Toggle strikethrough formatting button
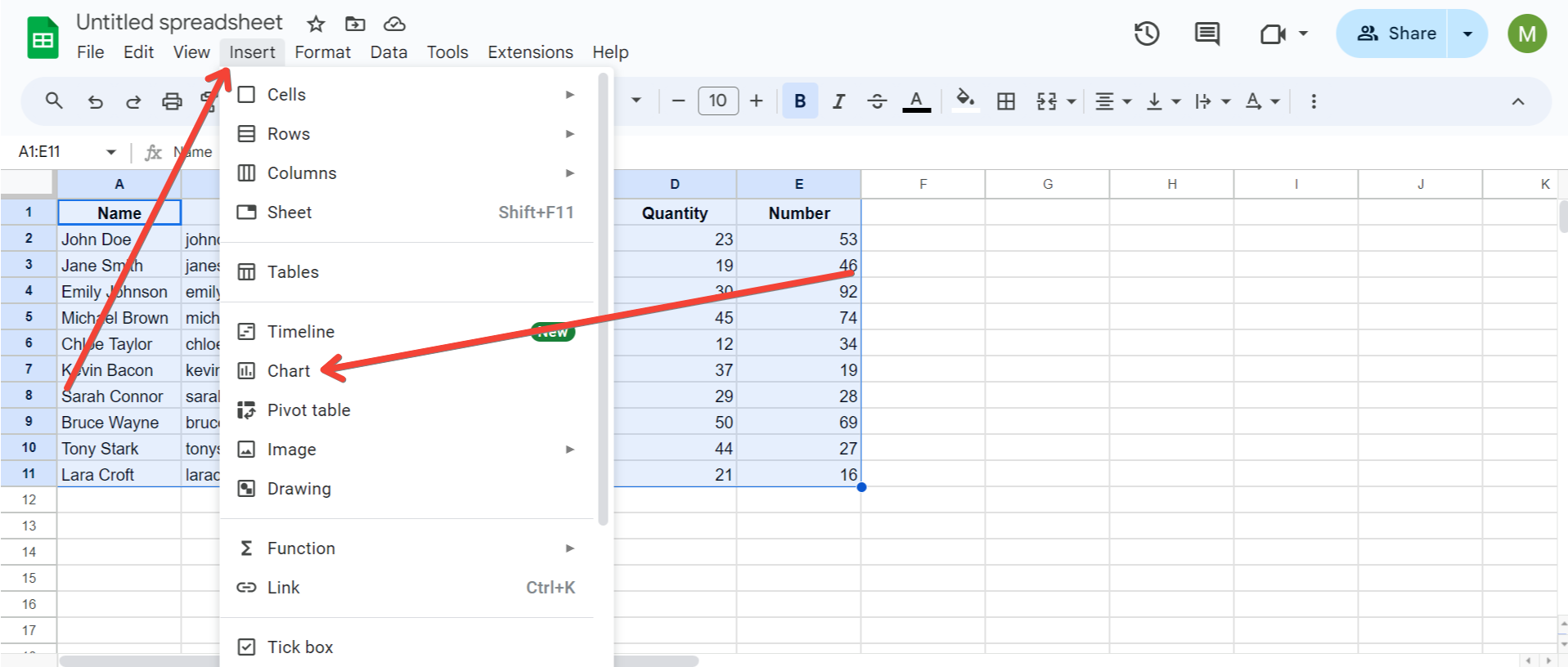1568x667 pixels. pyautogui.click(x=877, y=101)
